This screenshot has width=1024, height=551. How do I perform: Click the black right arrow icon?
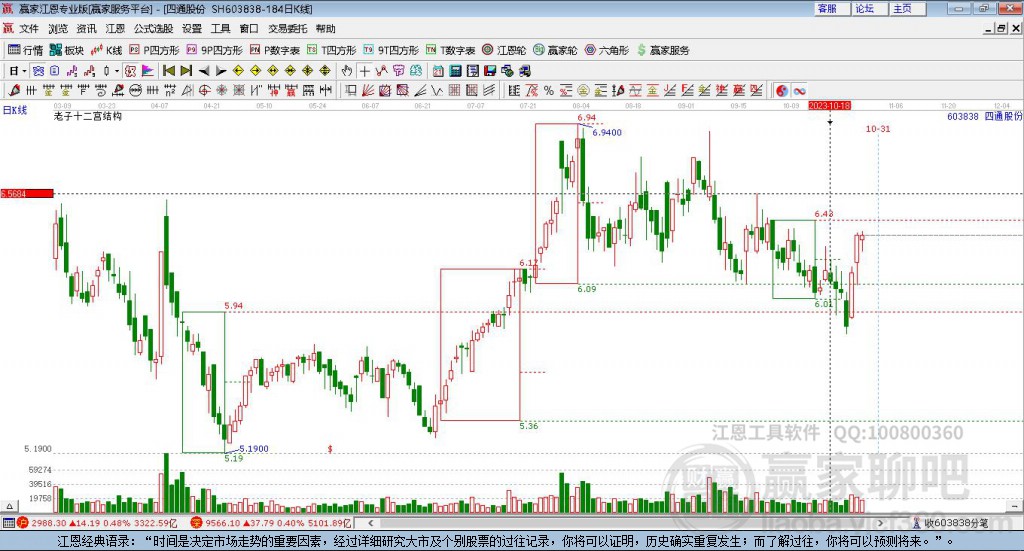221,71
